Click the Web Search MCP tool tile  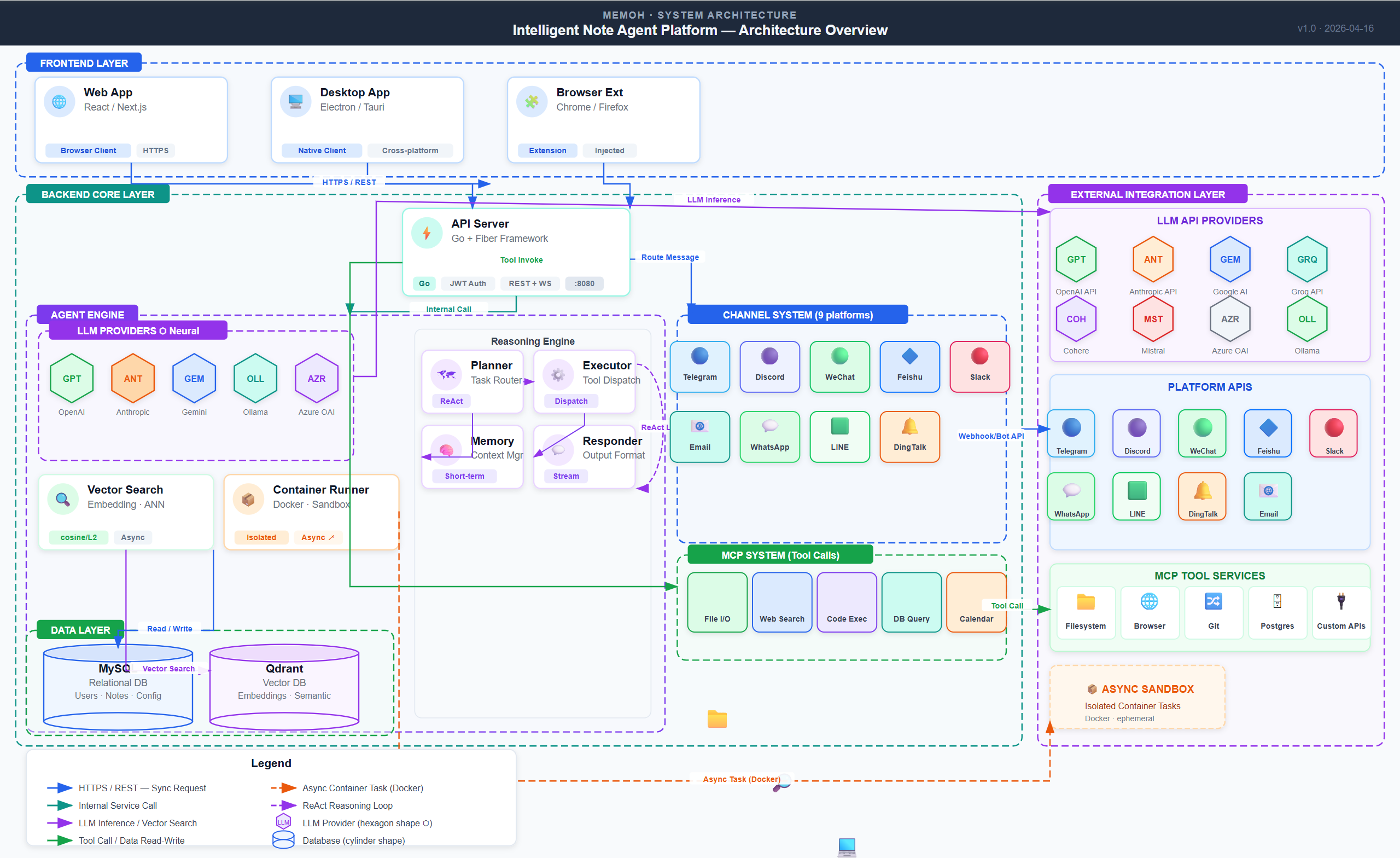point(782,602)
